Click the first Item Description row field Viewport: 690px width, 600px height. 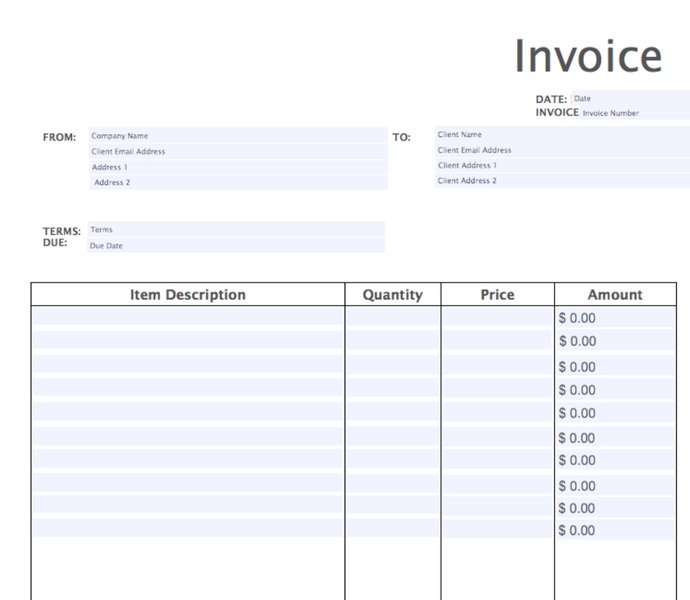tap(188, 316)
